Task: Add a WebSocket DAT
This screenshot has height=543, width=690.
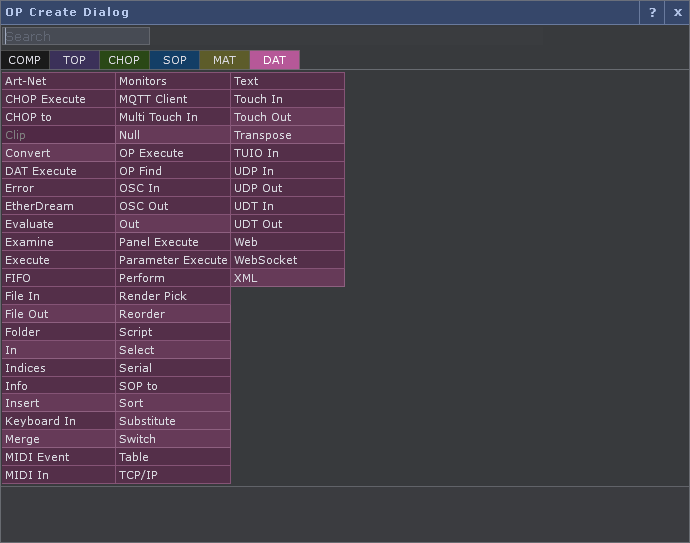Action: [x=288, y=260]
